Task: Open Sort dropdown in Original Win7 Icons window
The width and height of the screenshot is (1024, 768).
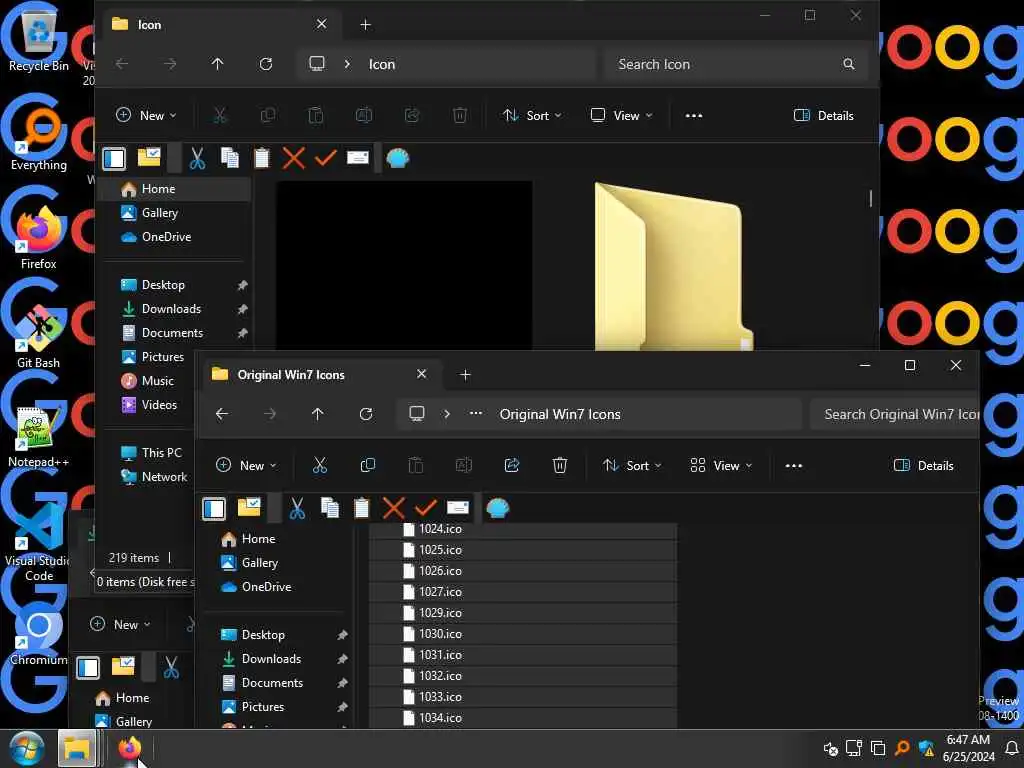Action: coord(632,466)
